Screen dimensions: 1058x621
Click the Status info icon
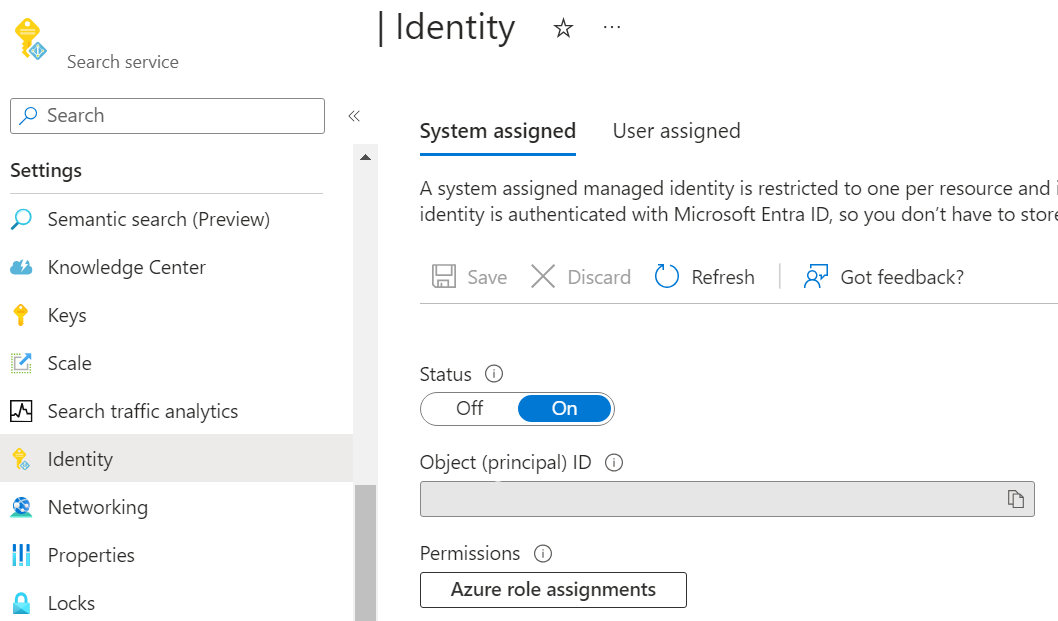pos(493,374)
